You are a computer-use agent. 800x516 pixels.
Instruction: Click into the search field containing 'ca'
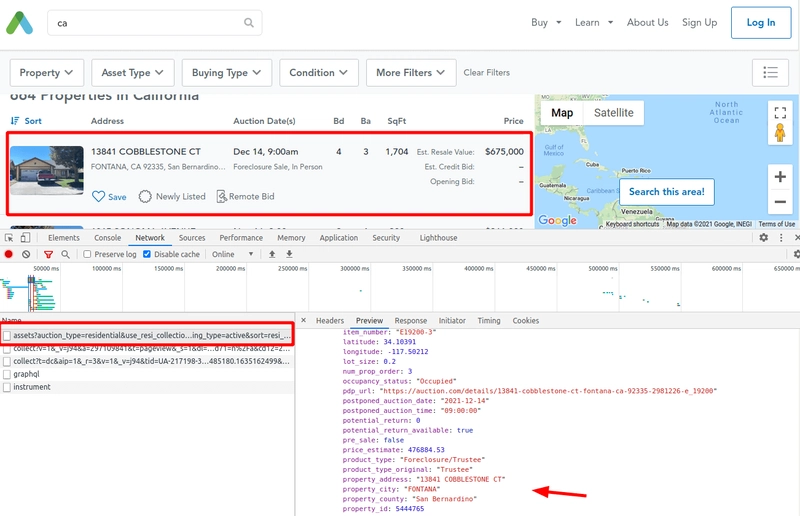coord(155,23)
